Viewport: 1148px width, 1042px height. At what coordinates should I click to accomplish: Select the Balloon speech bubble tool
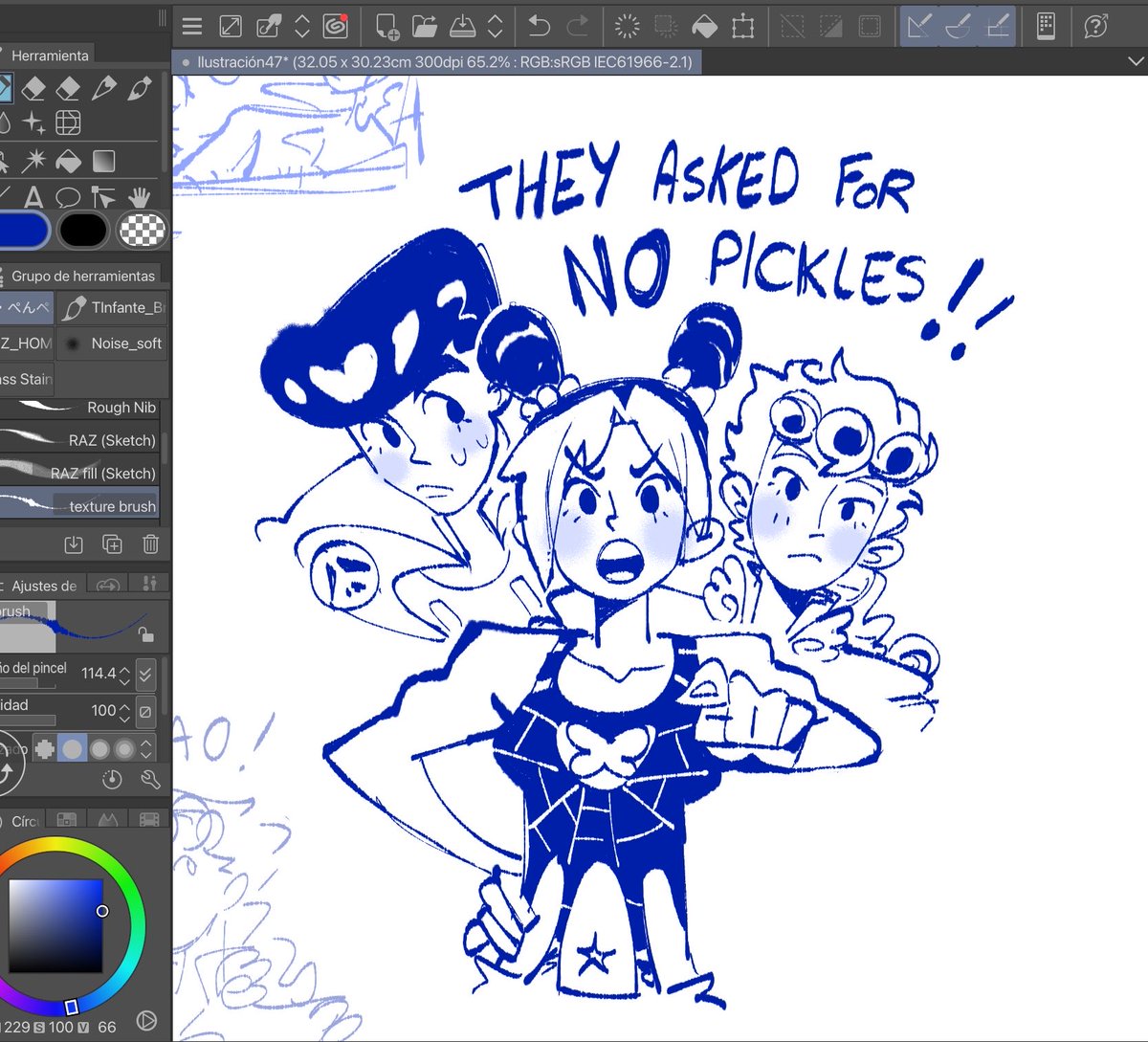pos(68,197)
